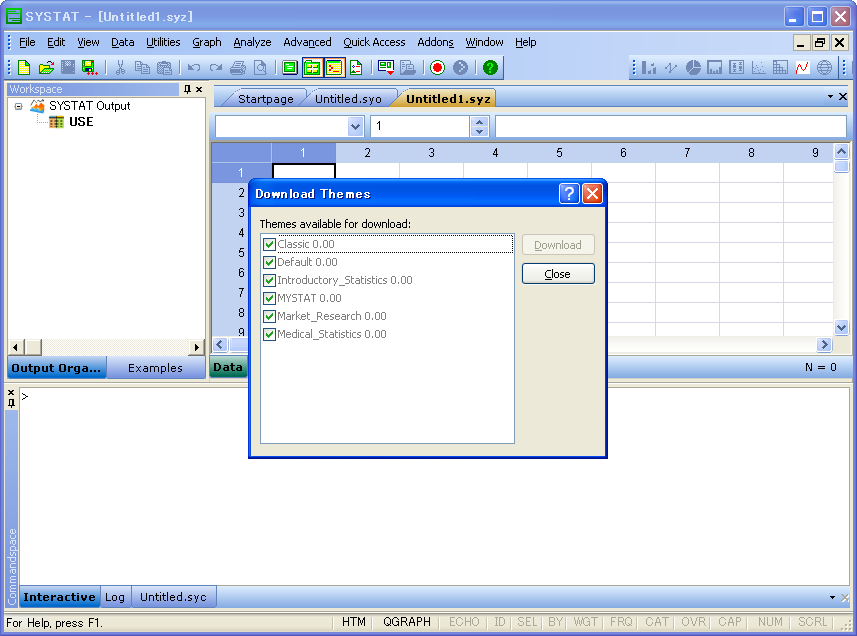The height and width of the screenshot is (636, 857).
Task: Click the data grid vertical scroll down arrow
Action: point(841,327)
